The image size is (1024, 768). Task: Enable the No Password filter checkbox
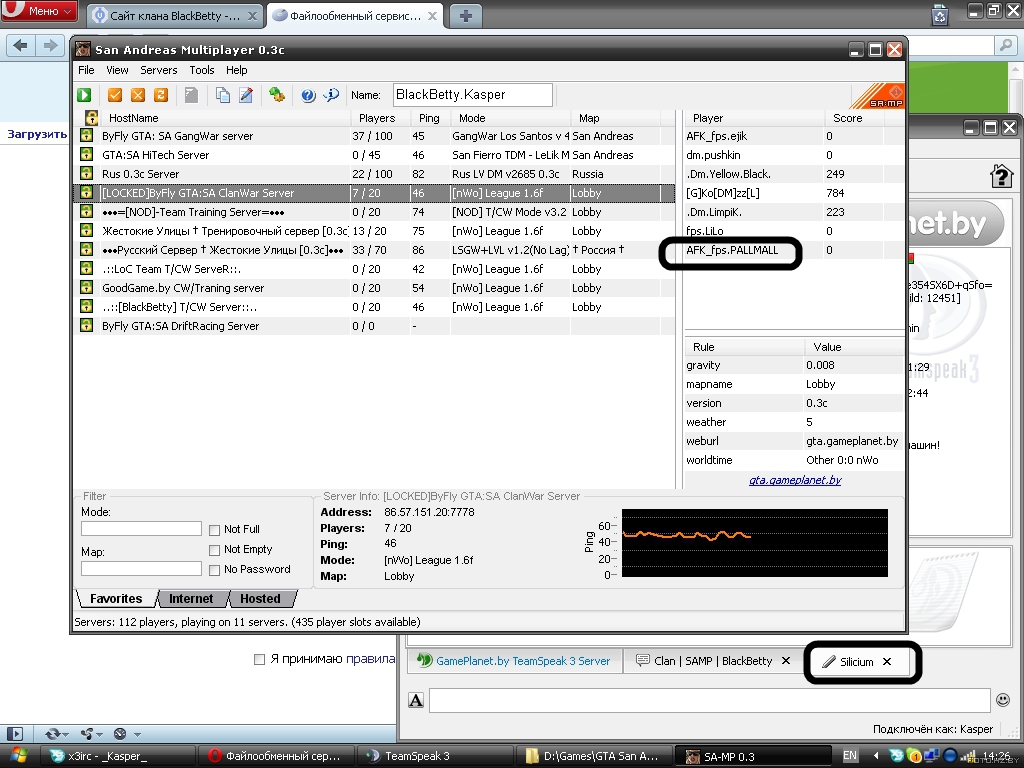tap(214, 570)
